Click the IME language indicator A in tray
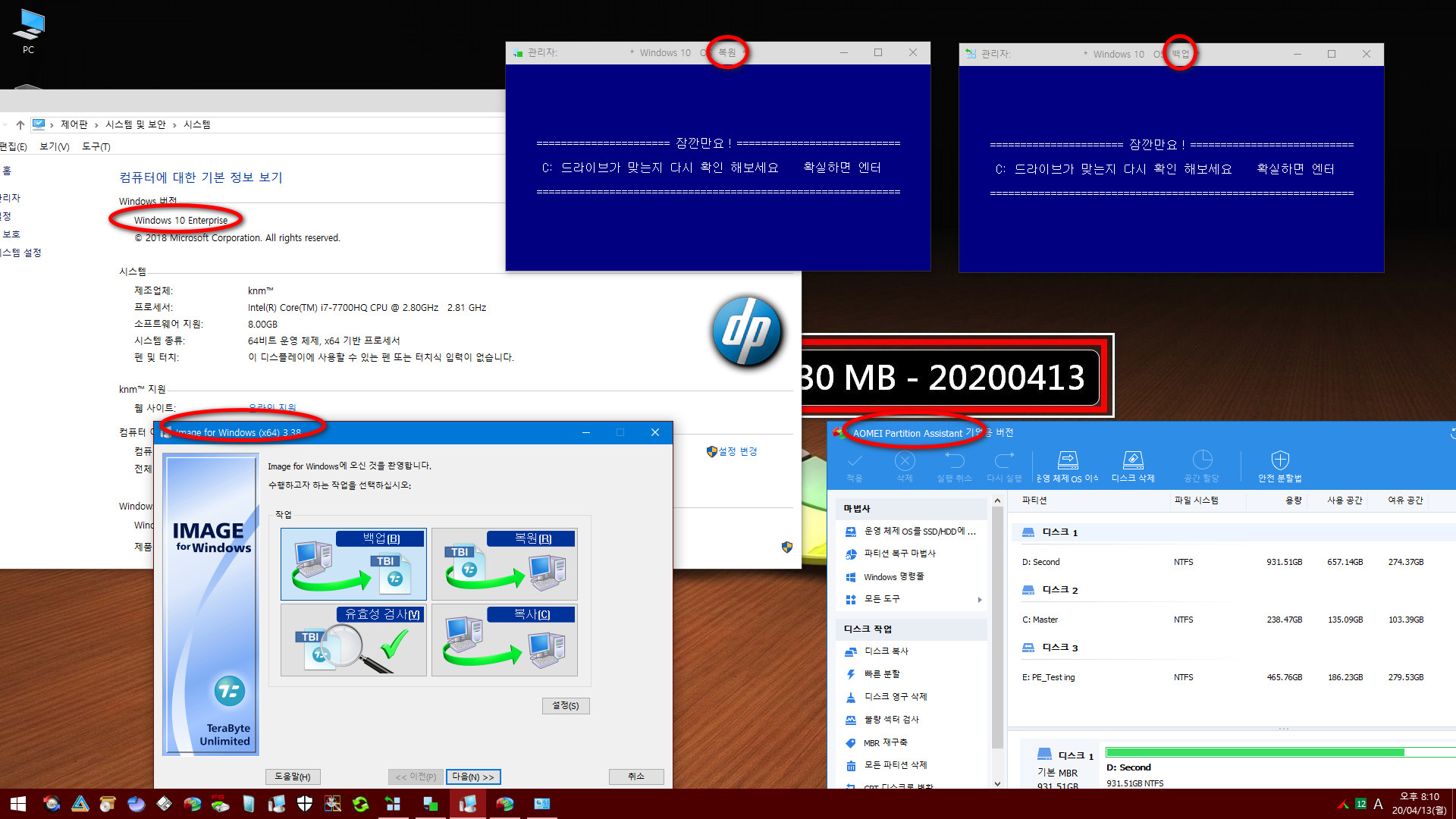This screenshot has height=819, width=1456. click(x=1378, y=804)
